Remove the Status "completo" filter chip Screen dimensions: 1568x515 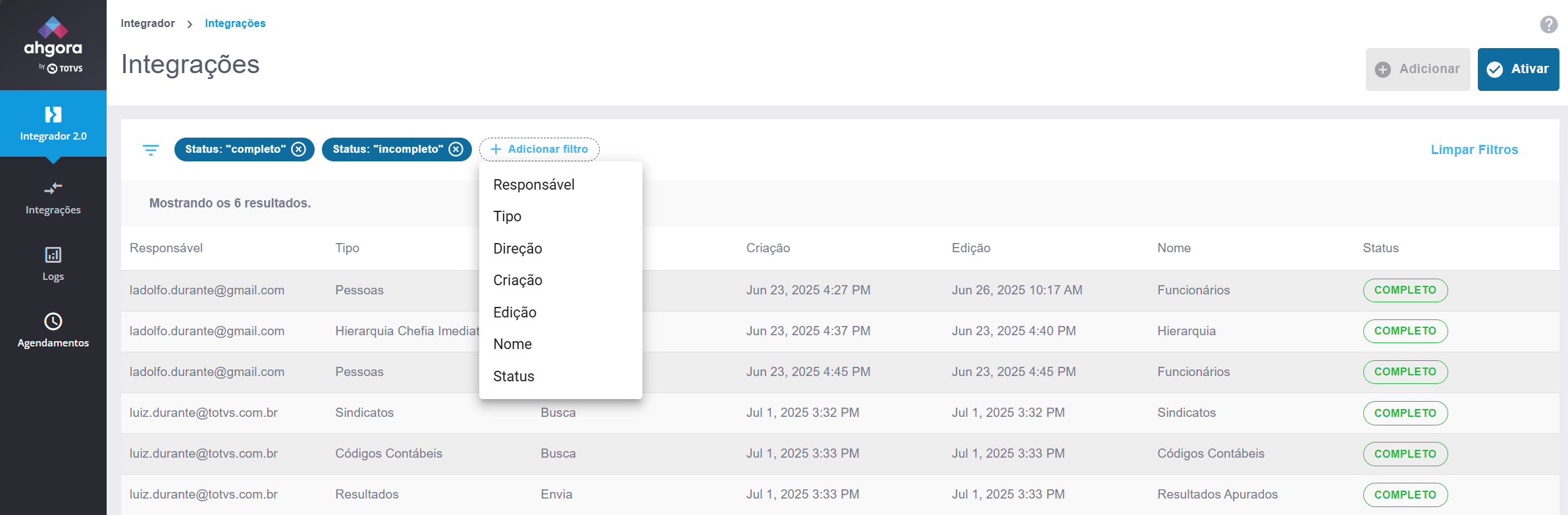click(299, 149)
